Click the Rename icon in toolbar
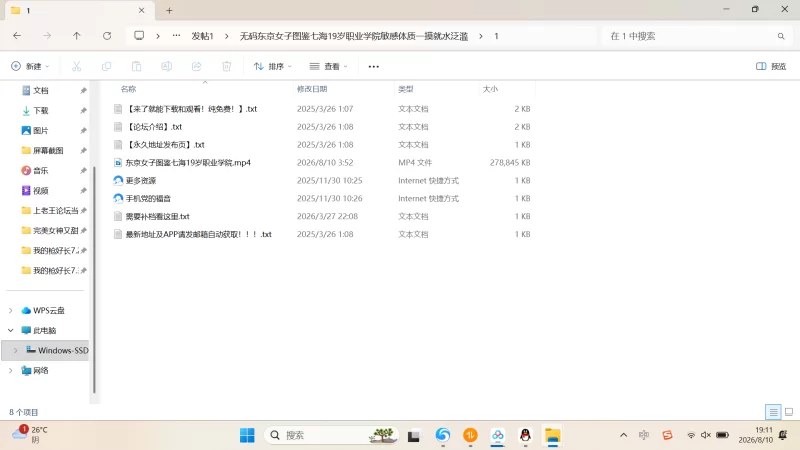Viewport: 800px width, 450px height. [x=166, y=66]
